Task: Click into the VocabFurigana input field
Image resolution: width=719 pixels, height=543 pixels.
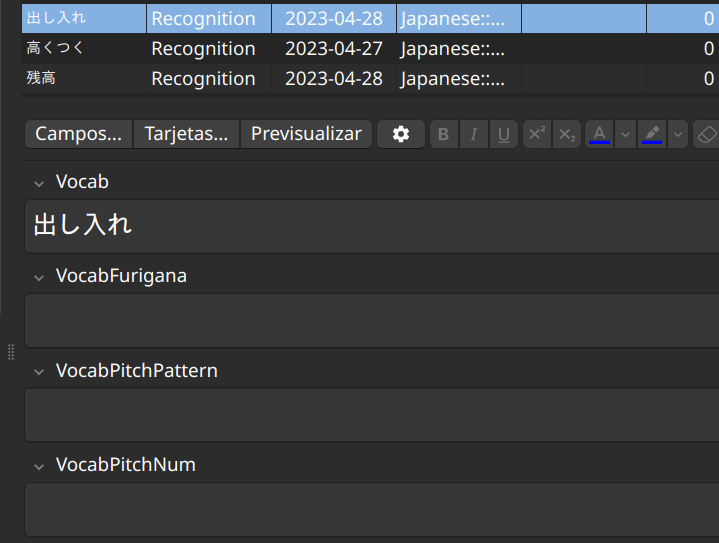Action: [370, 320]
